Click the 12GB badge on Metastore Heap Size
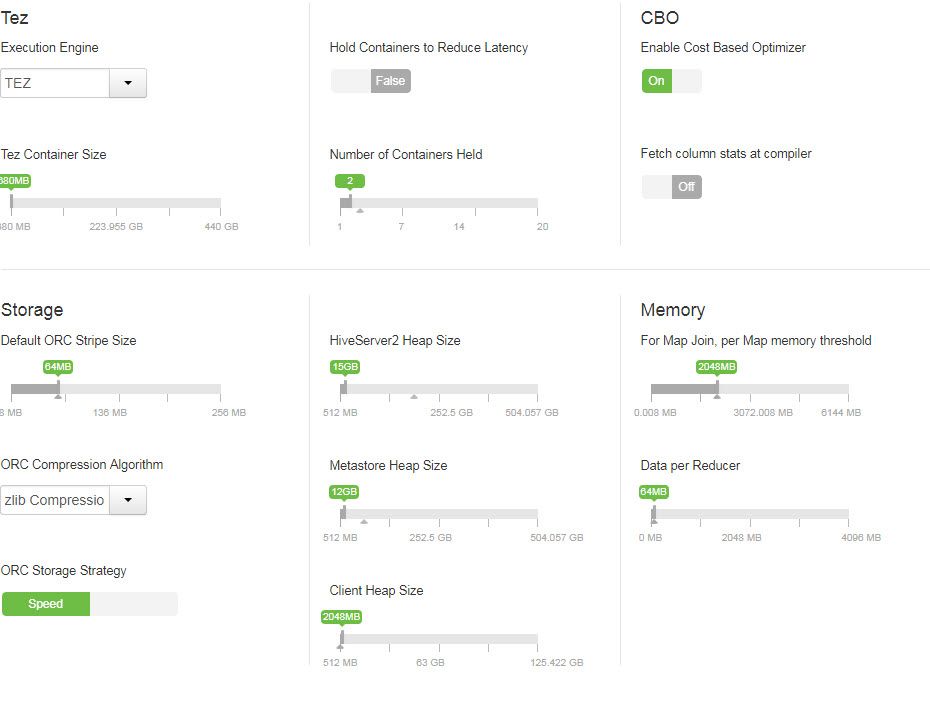 click(343, 492)
